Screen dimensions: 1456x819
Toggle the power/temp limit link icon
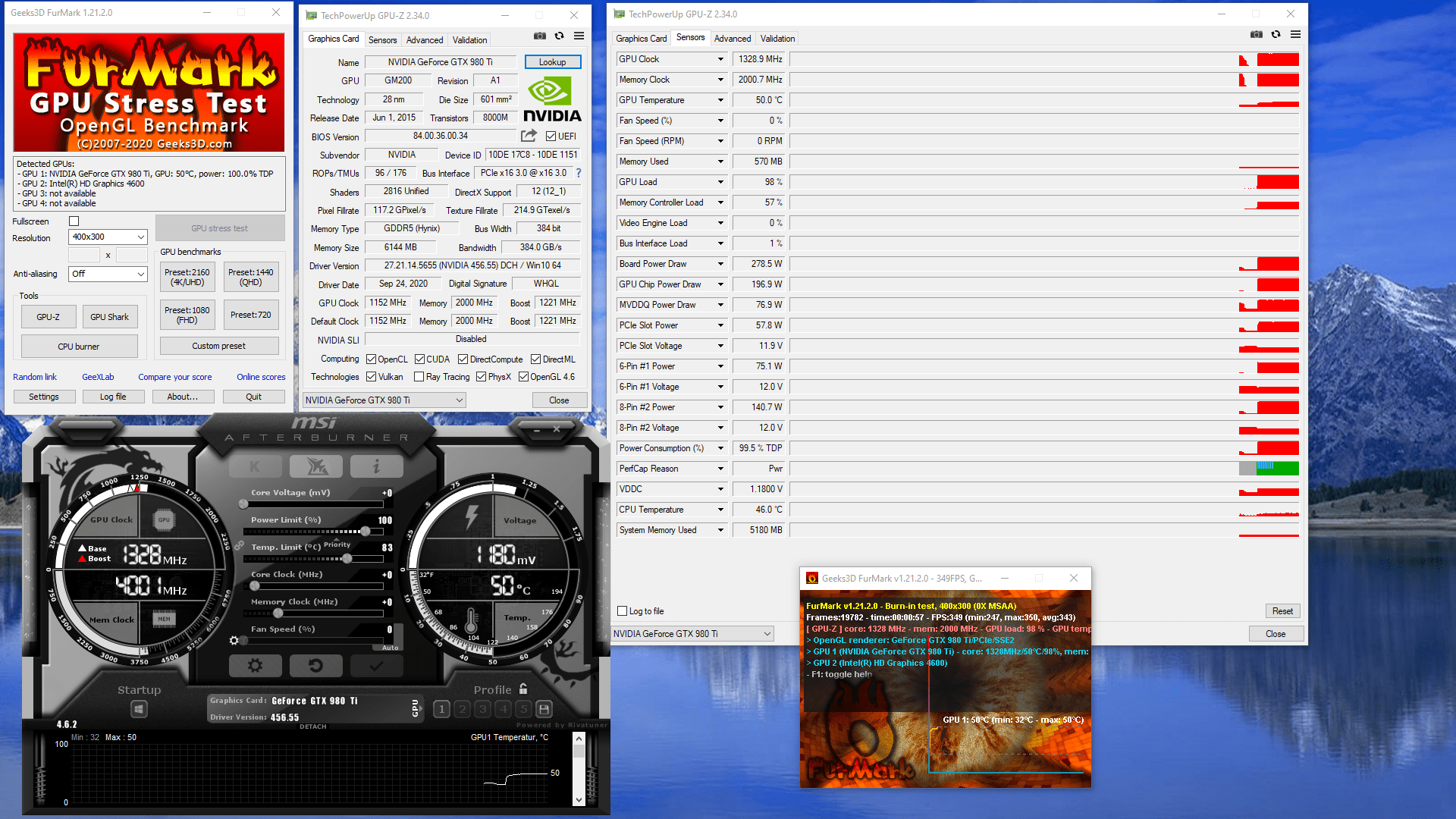click(x=239, y=546)
